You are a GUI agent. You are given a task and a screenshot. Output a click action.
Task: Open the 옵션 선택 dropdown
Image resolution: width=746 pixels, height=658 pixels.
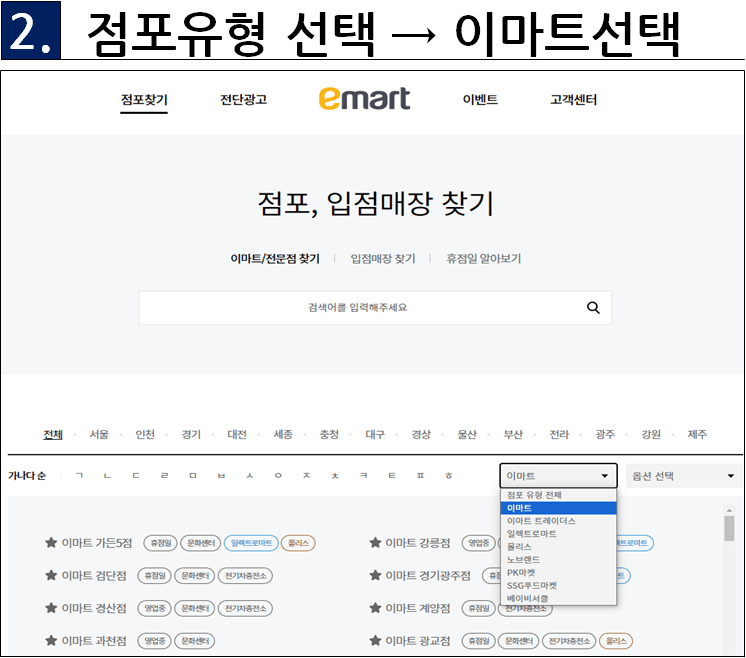tap(683, 476)
